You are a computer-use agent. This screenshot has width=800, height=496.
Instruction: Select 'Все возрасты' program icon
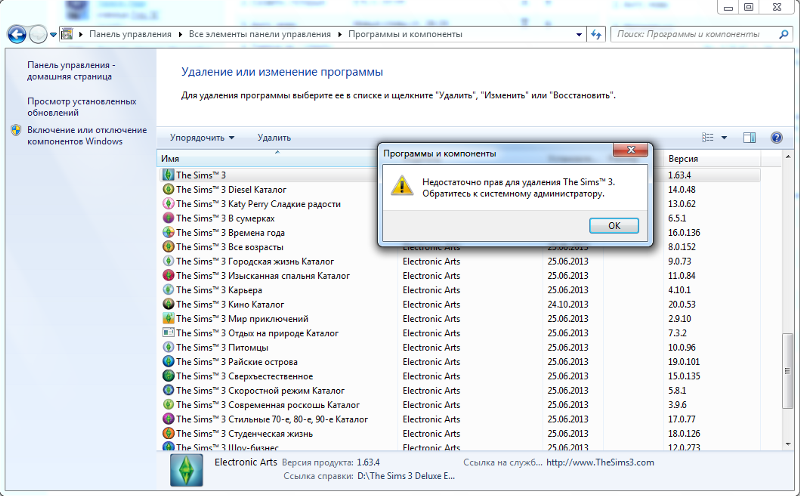pyautogui.click(x=168, y=246)
